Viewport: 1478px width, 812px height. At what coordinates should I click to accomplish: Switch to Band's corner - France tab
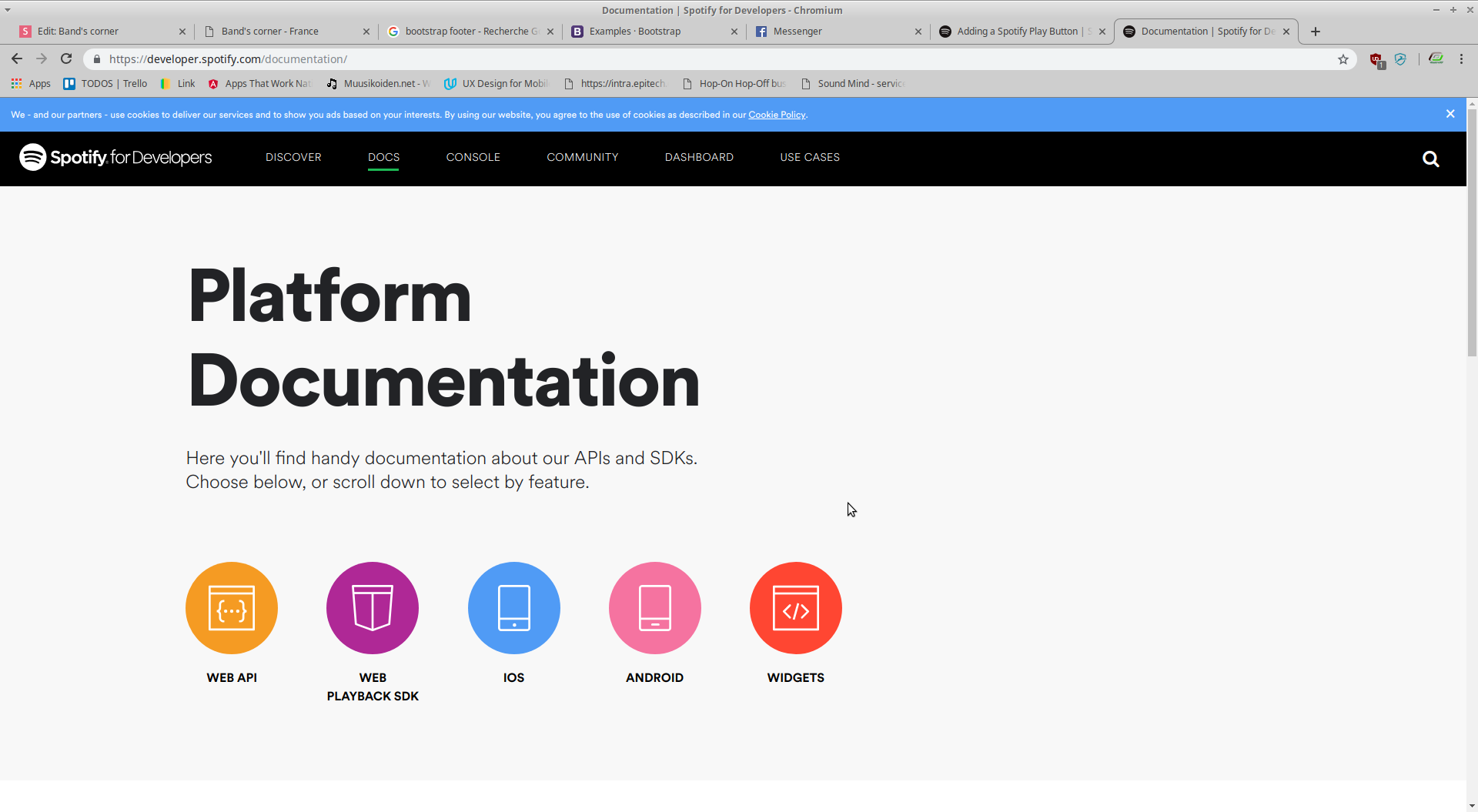(285, 32)
